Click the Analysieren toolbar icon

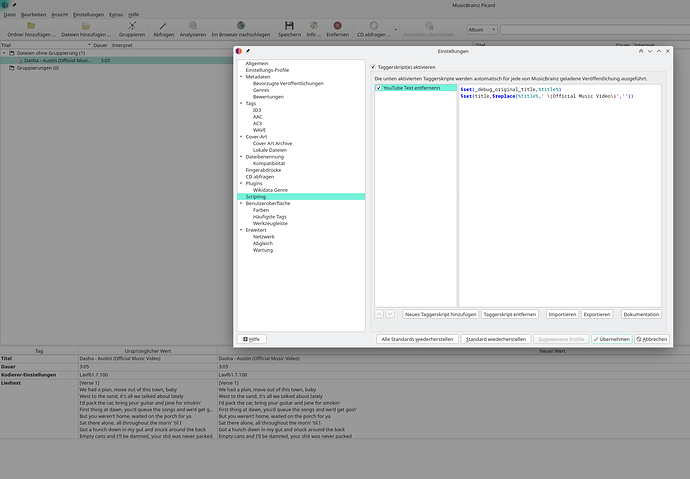(x=193, y=26)
